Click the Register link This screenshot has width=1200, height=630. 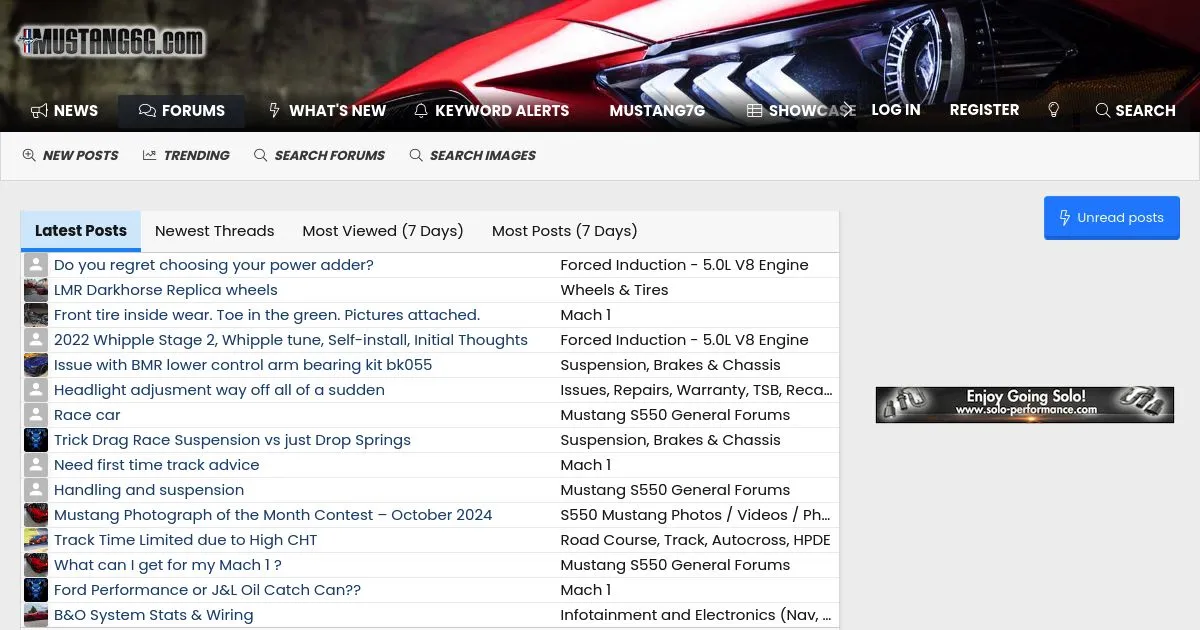coord(984,110)
